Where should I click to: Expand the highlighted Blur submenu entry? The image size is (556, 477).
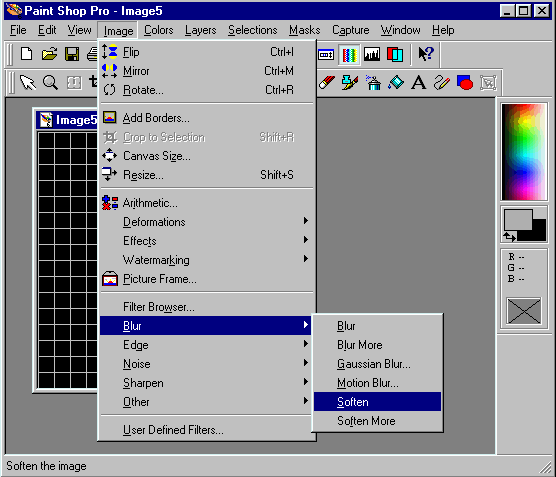point(206,326)
